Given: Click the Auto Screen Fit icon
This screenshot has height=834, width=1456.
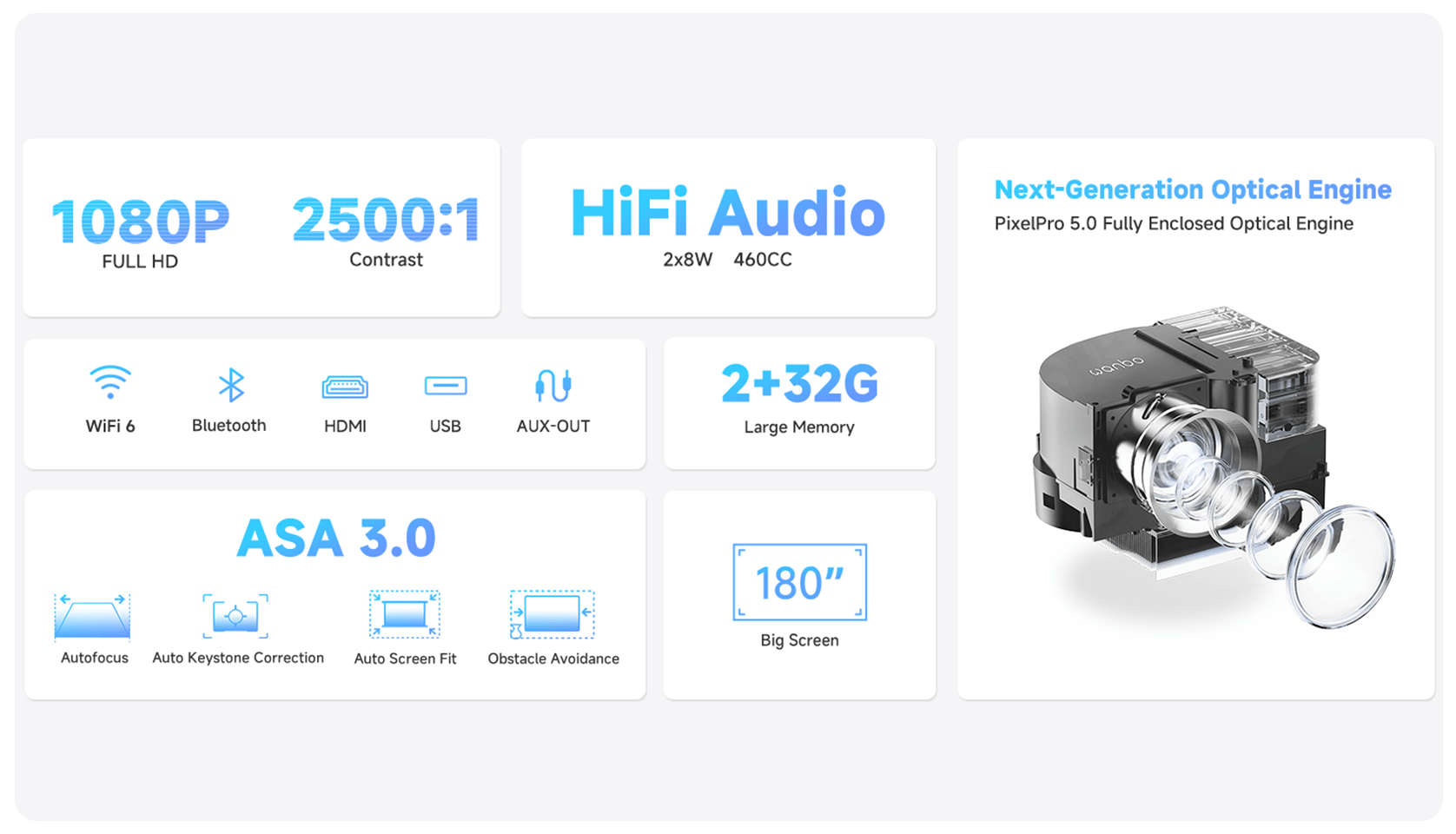Looking at the screenshot, I should tap(405, 615).
